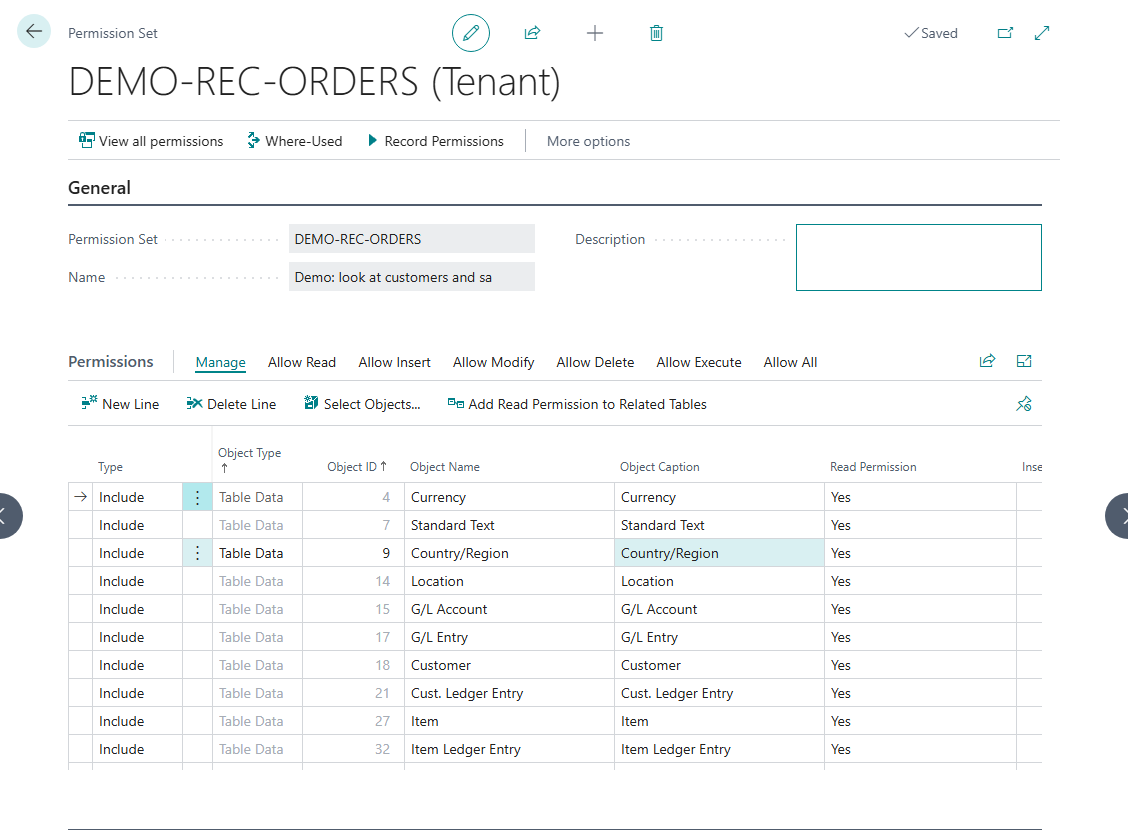Click Object Caption cell 'Item'

pyautogui.click(x=719, y=721)
